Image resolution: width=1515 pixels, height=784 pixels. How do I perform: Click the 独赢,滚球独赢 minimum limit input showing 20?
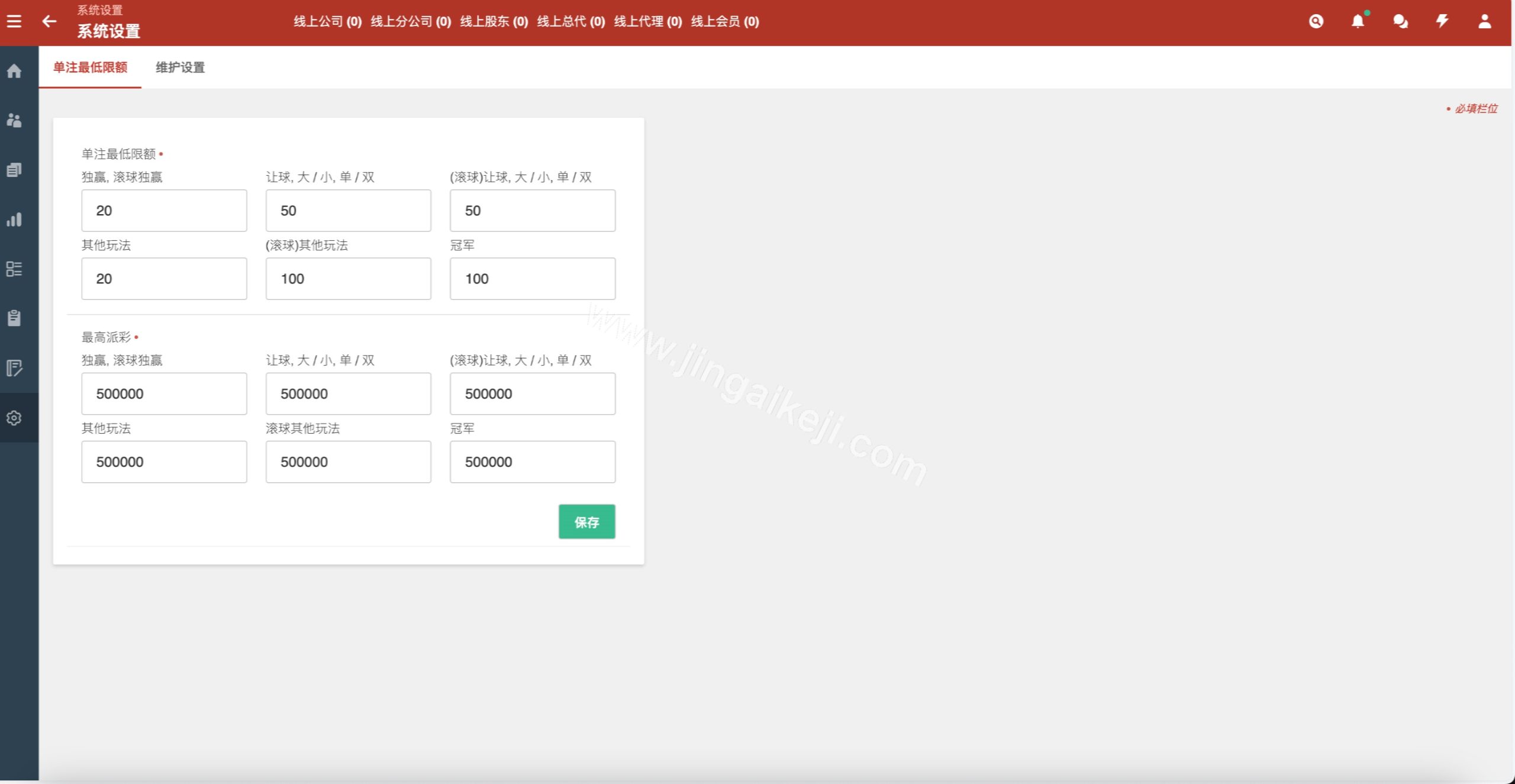164,211
